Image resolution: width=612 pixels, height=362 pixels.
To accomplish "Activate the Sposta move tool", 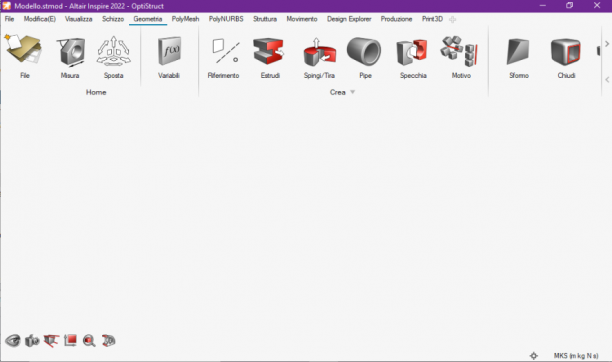I will point(114,50).
